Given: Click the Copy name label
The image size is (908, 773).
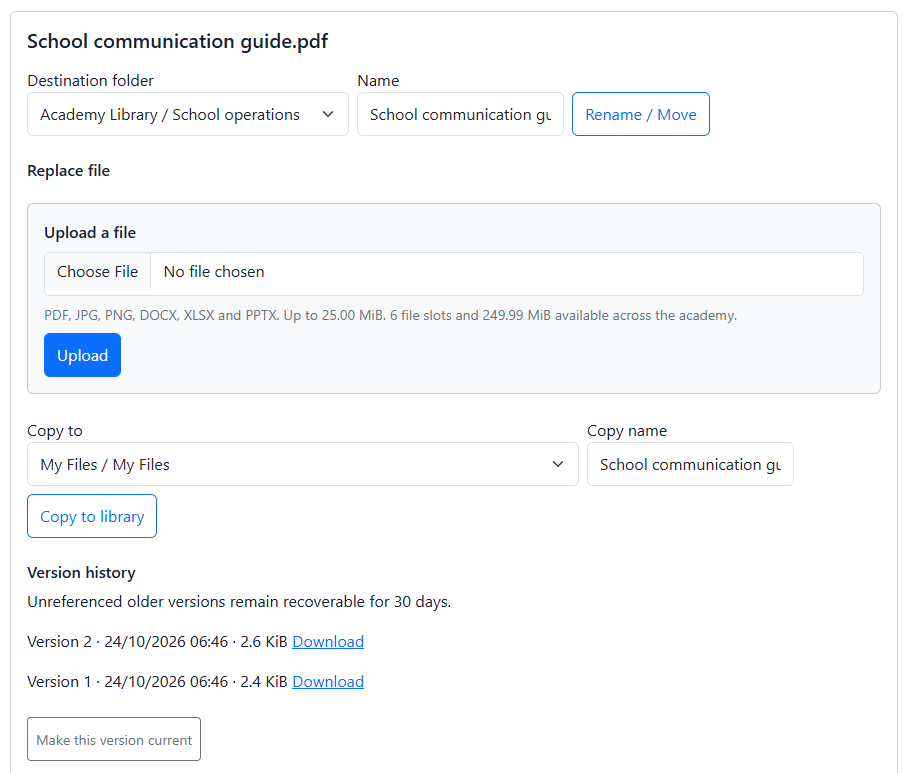Looking at the screenshot, I should [627, 431].
